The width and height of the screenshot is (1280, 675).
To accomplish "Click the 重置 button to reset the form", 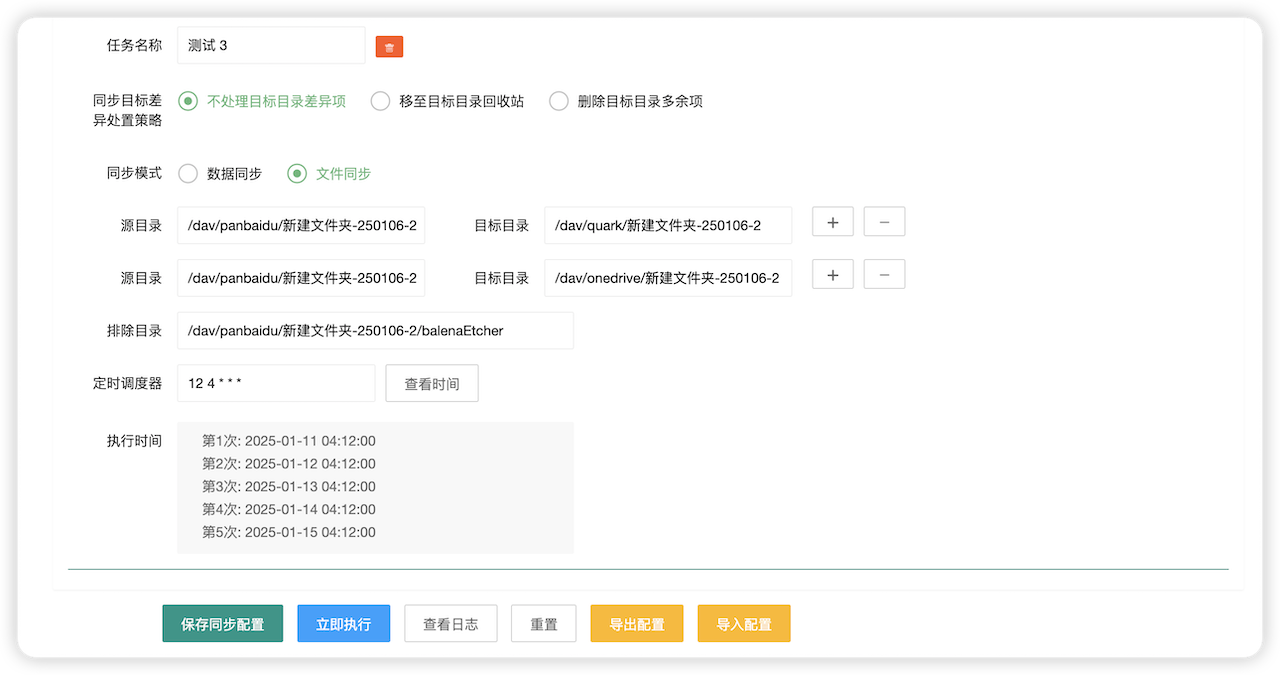I will click(x=543, y=623).
